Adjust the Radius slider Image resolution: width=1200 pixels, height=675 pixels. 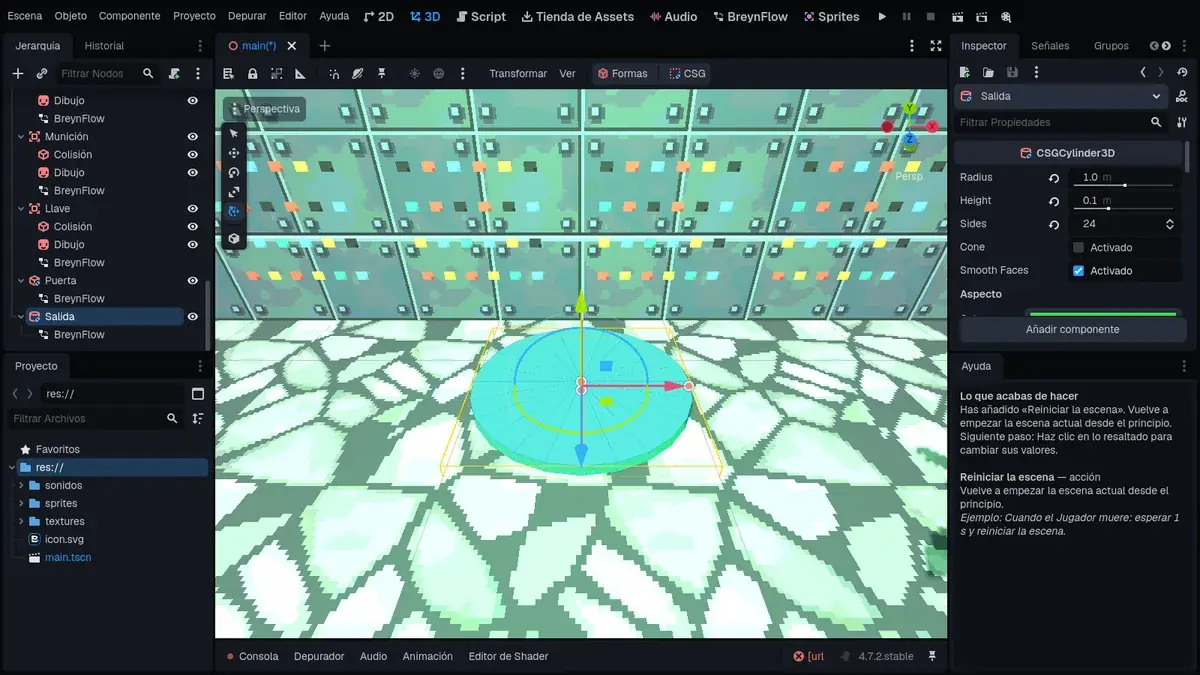tap(1123, 185)
